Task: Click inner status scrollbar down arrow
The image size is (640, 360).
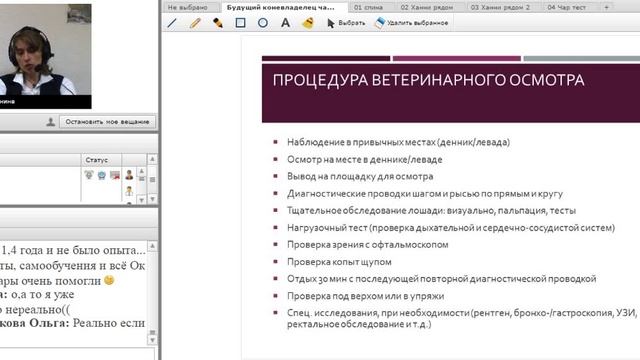Action: tap(142, 200)
